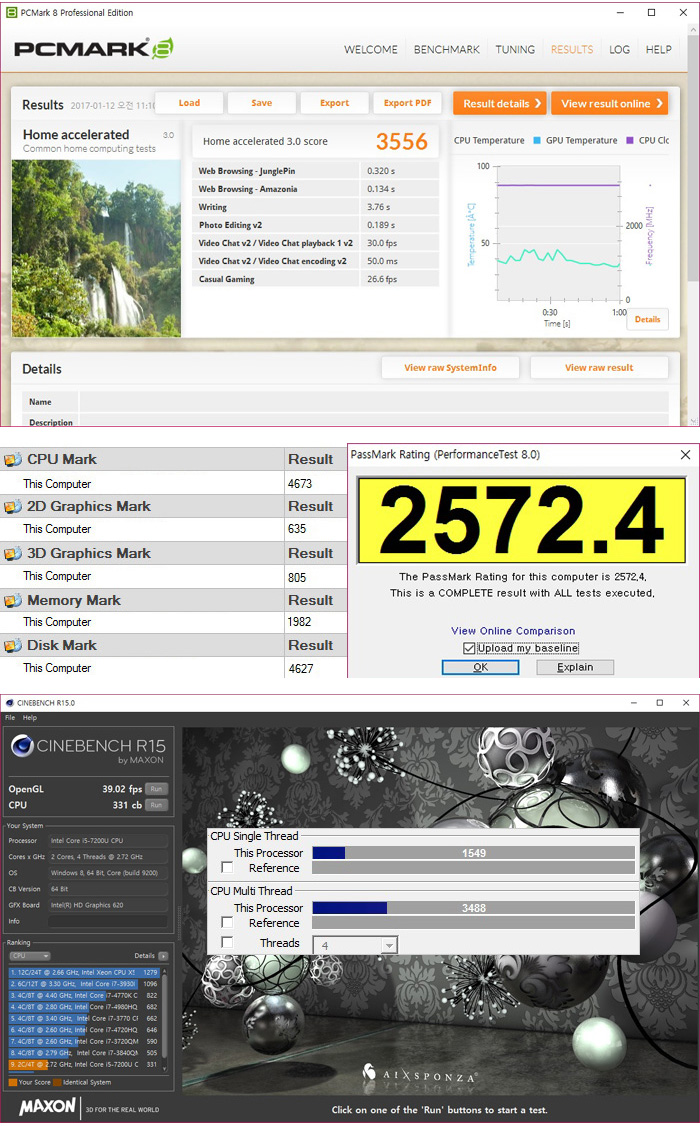Click the Disk Mark folder icon

[x=12, y=646]
